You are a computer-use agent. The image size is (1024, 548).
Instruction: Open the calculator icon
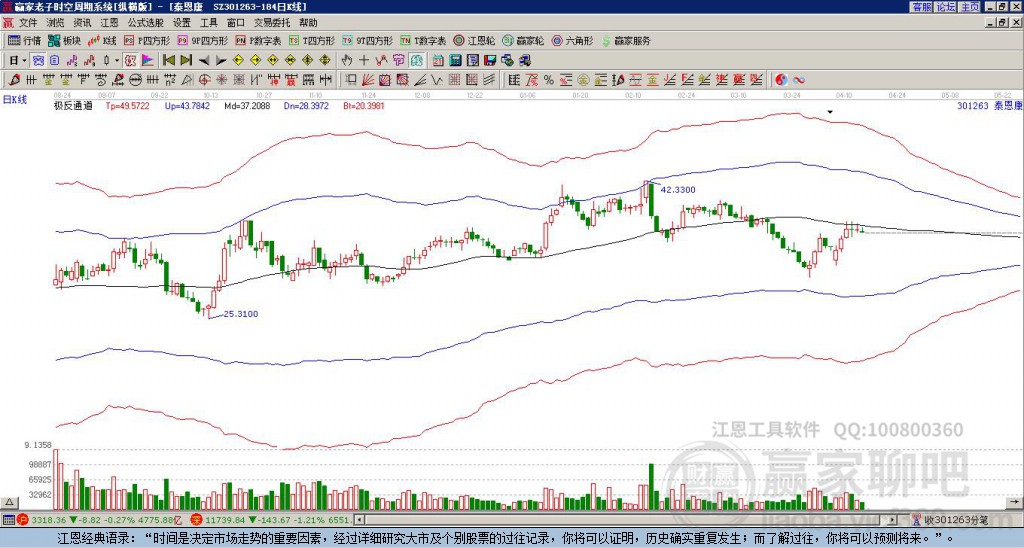tap(455, 61)
